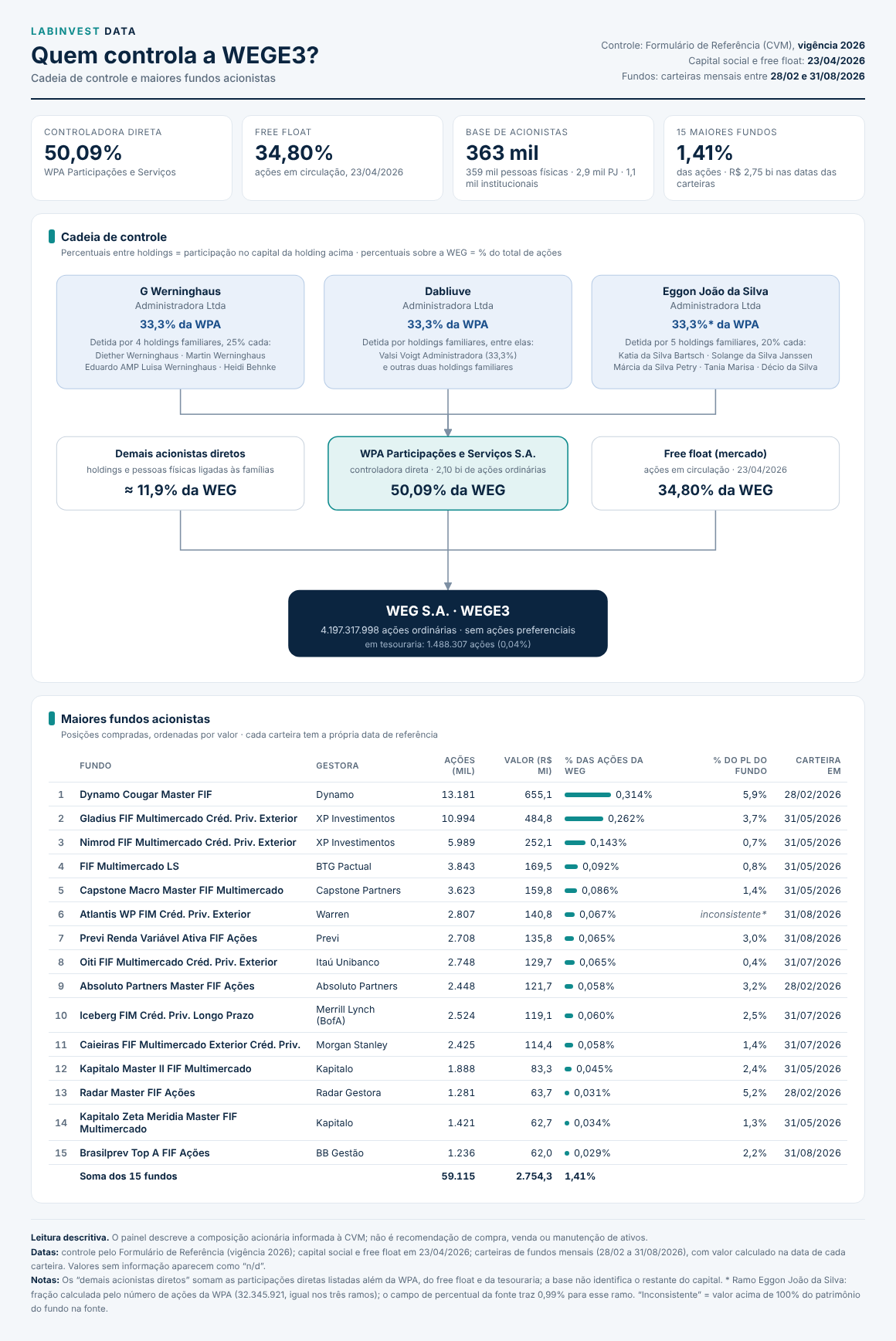Select Kapitalo Zeta Meridia Master FIF Multimercado

158,1122
